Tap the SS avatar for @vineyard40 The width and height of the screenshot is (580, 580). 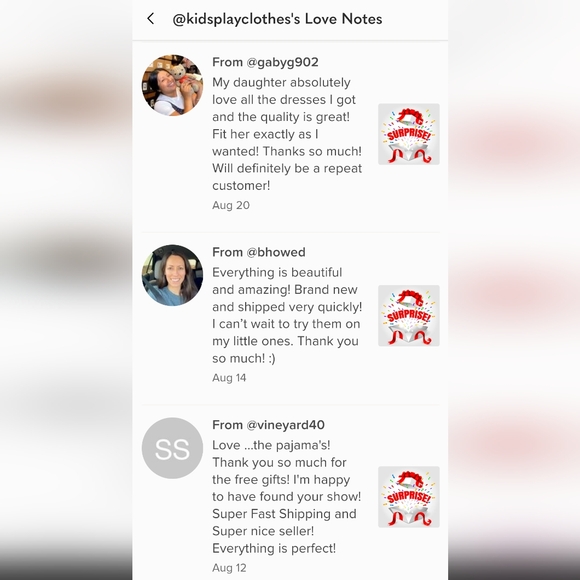tap(172, 448)
